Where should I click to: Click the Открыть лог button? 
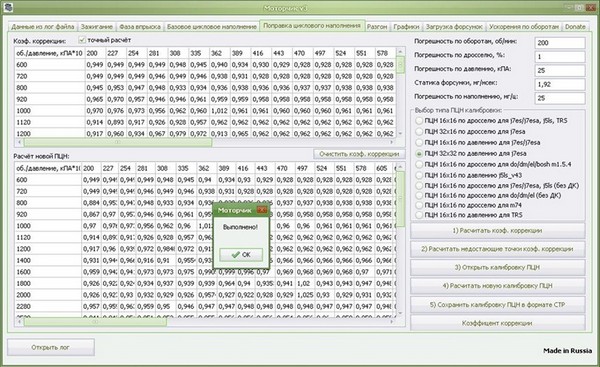(51, 347)
